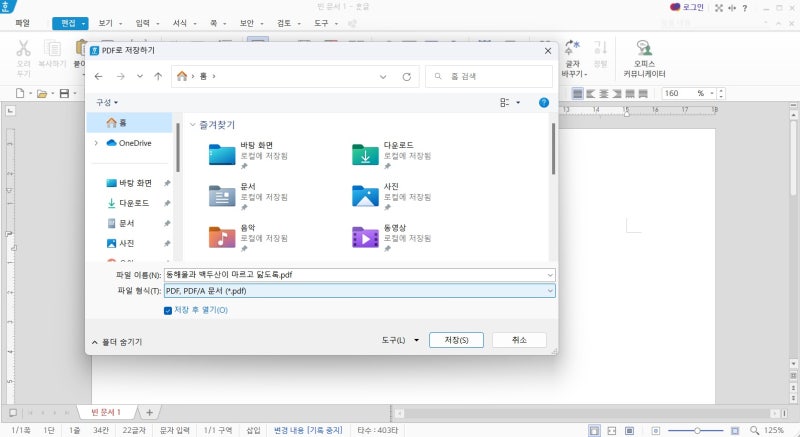800x437 pixels.
Task: Switch to page view mode icon in status bar
Action: [594, 431]
